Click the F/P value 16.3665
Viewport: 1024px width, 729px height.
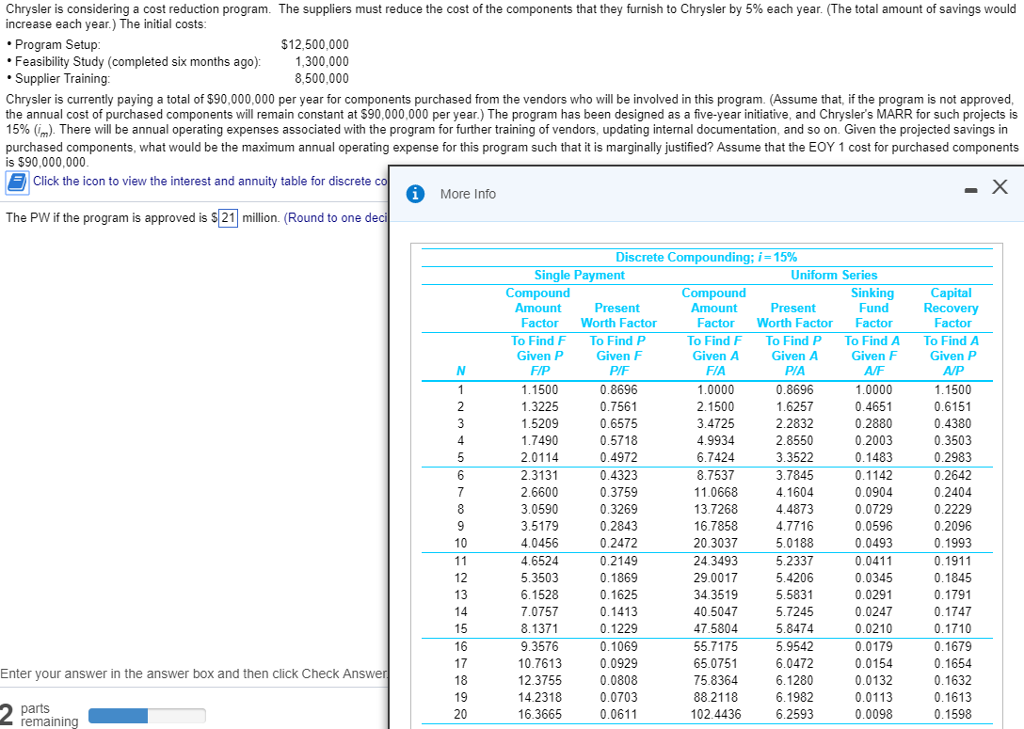point(539,714)
